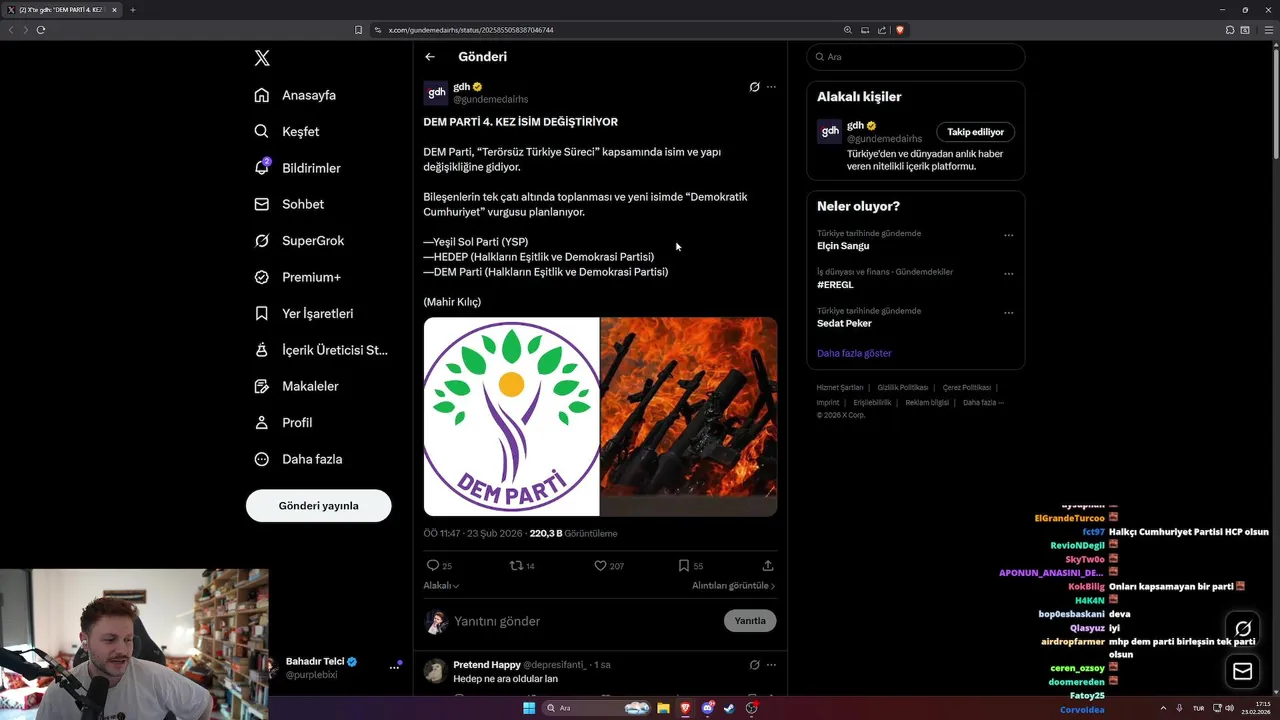Go to Profil page
The width and height of the screenshot is (1280, 720).
283,422
